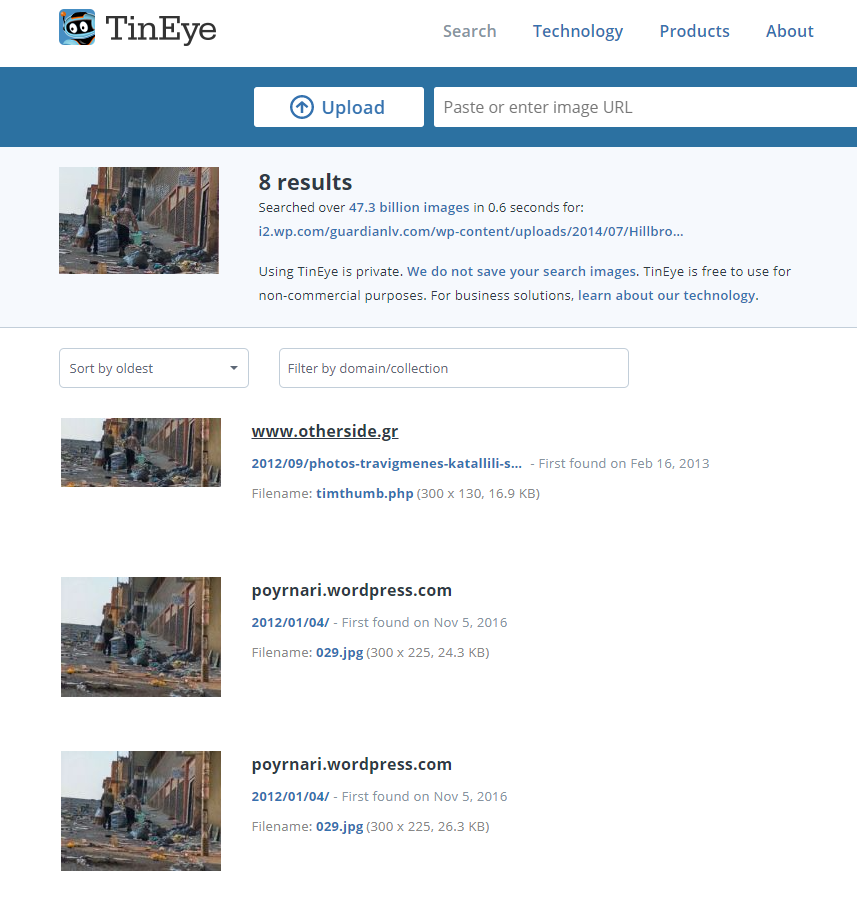Open the About nav item

[x=789, y=31]
